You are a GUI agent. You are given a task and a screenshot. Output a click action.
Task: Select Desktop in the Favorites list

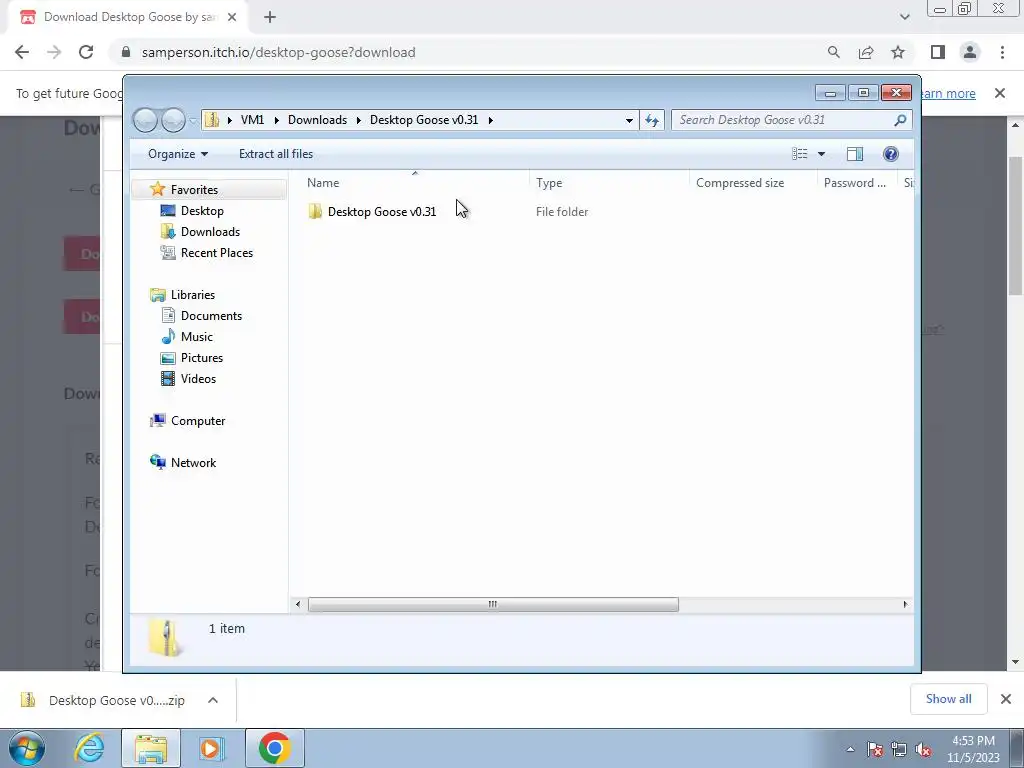202,211
